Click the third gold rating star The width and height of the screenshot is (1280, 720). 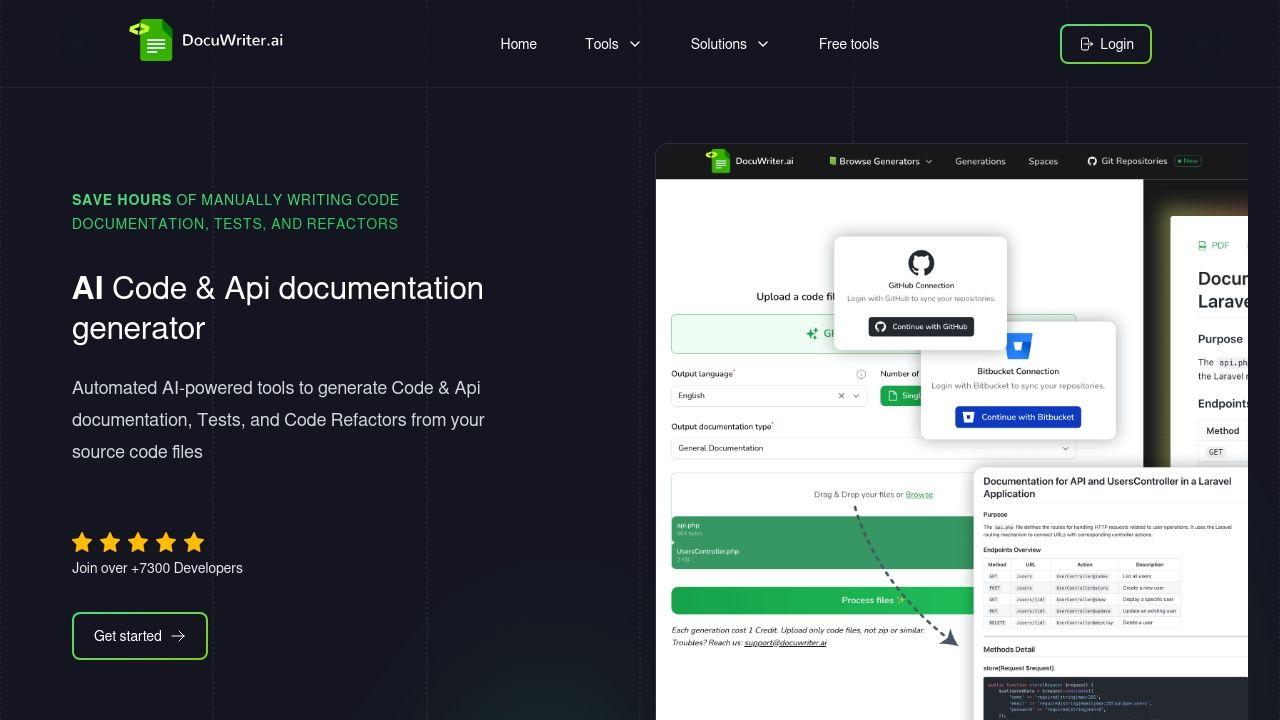138,542
